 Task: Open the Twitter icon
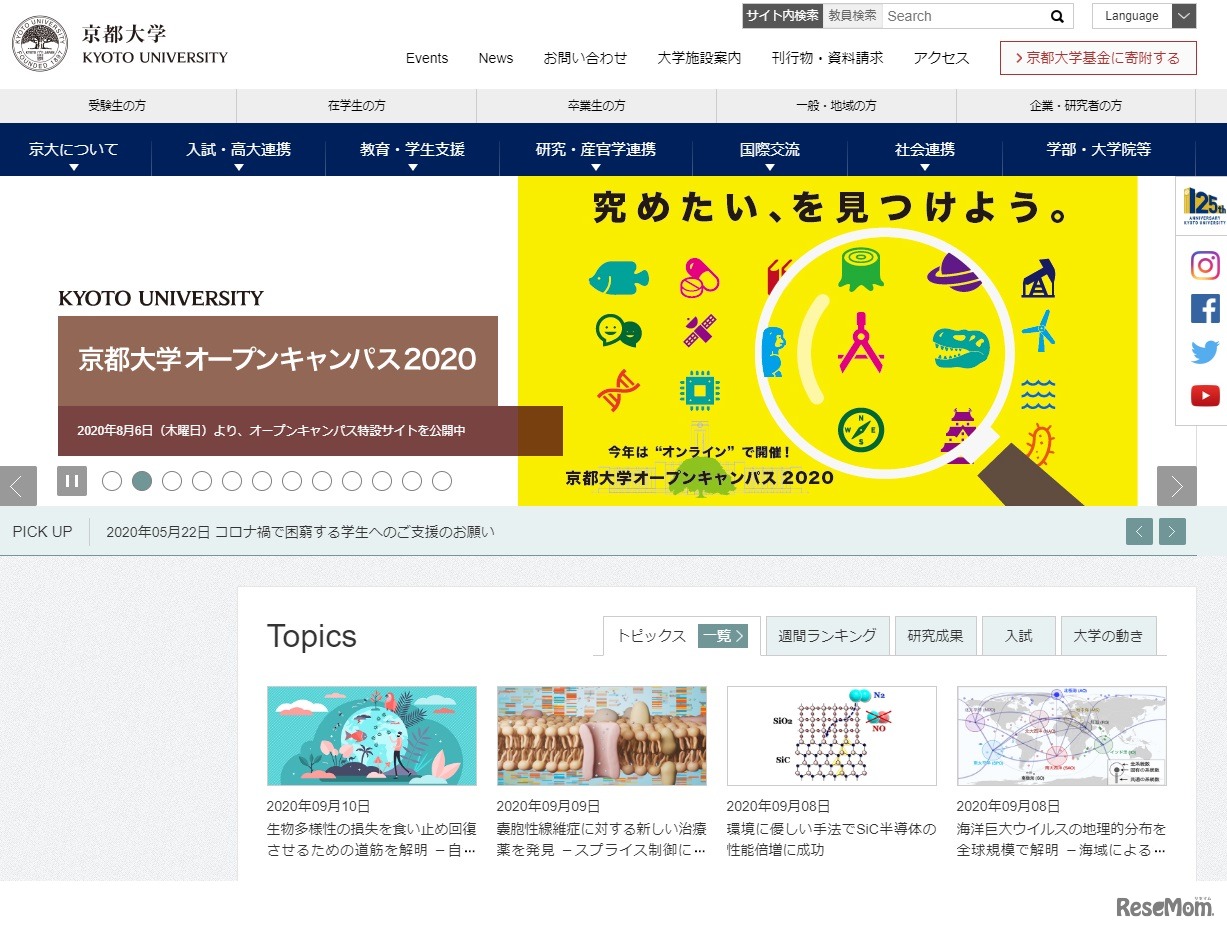[x=1205, y=352]
